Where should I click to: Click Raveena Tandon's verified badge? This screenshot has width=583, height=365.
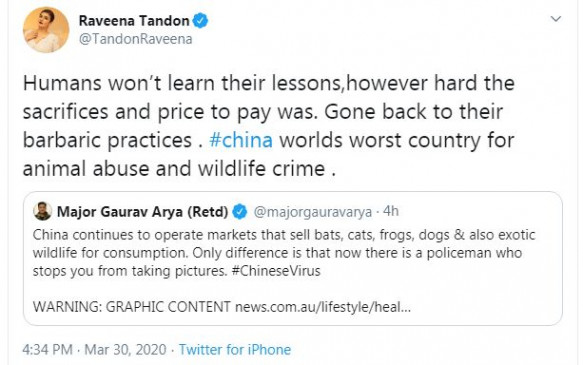200,20
